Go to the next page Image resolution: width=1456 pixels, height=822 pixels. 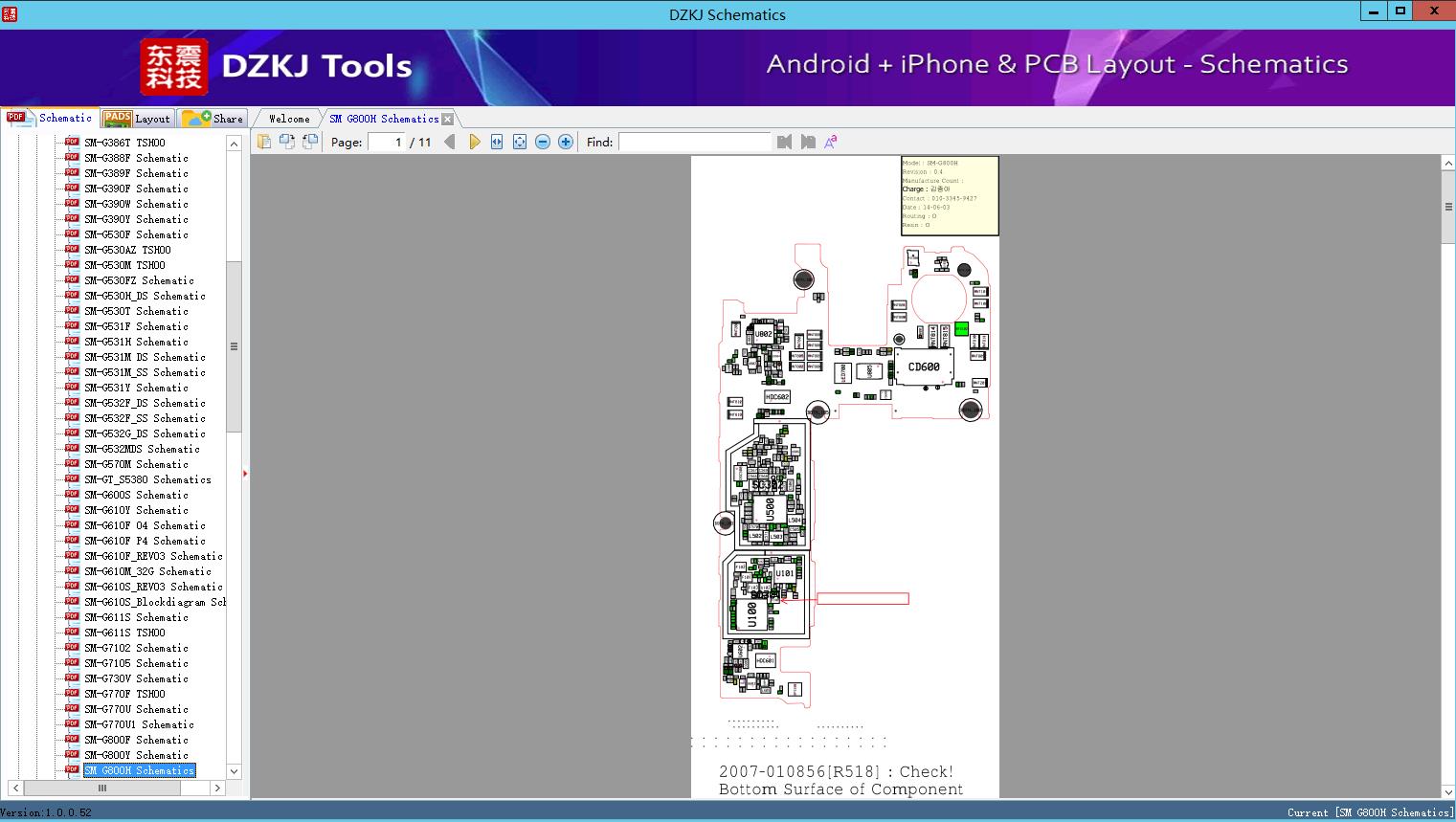click(x=474, y=142)
